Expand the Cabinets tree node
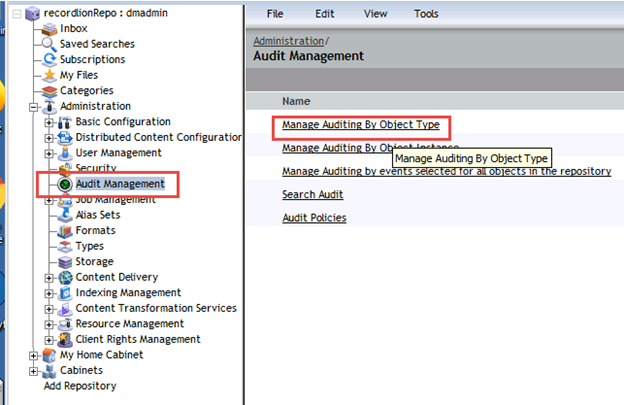Image resolution: width=624 pixels, height=405 pixels. [x=35, y=371]
